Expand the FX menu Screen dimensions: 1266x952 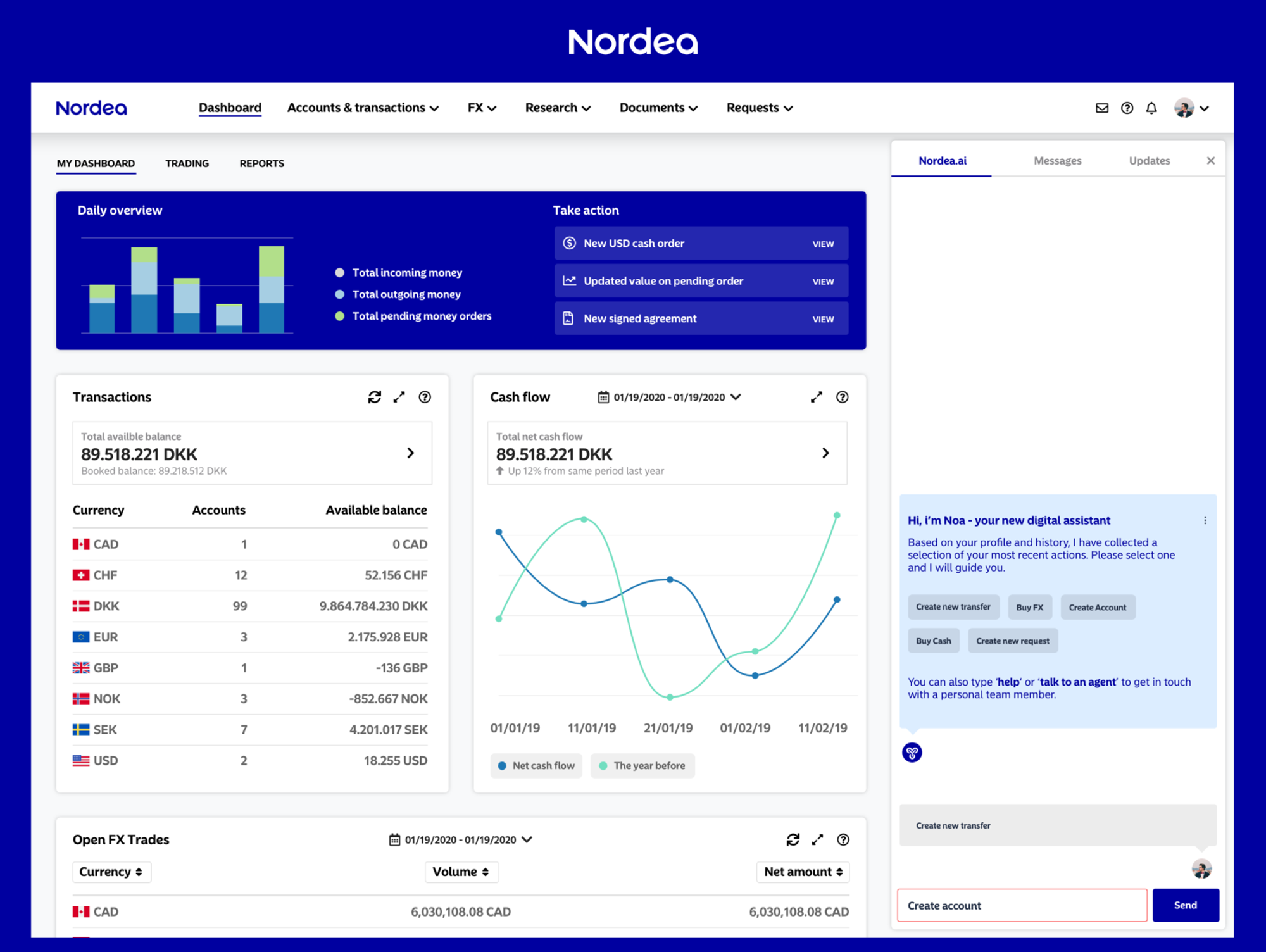click(482, 108)
